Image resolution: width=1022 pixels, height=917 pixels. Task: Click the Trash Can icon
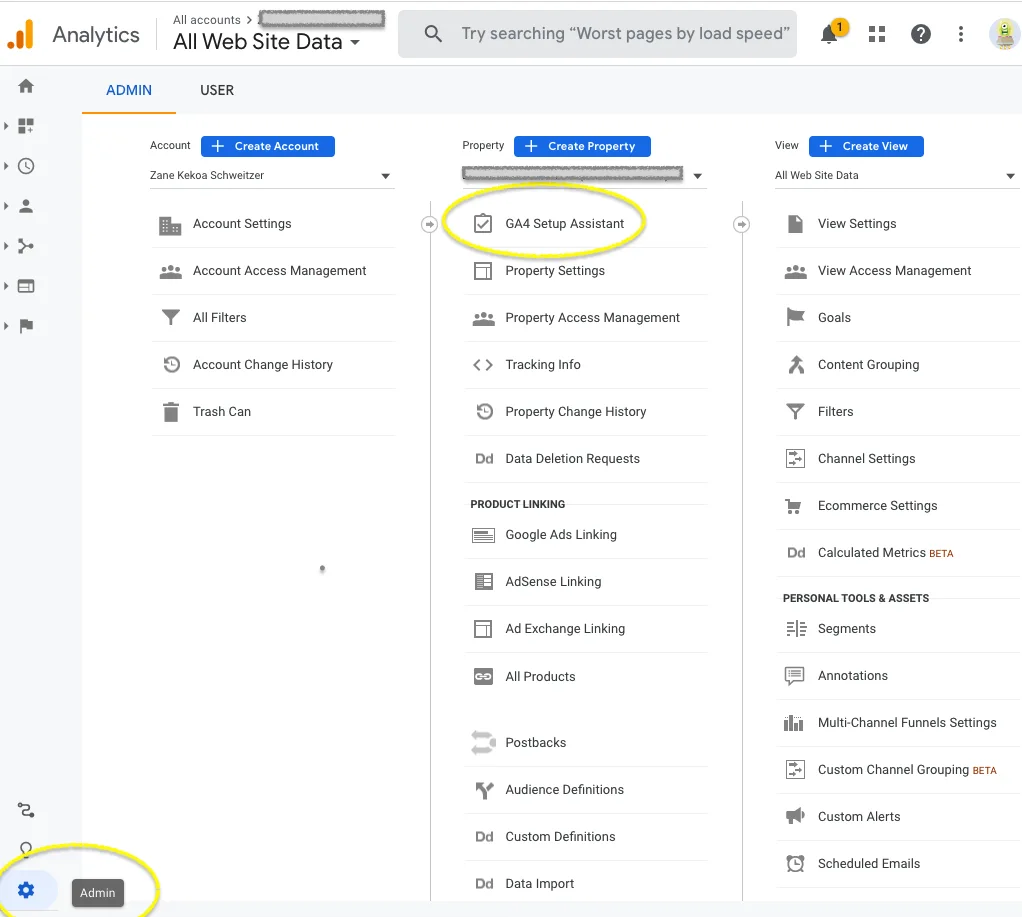click(171, 412)
